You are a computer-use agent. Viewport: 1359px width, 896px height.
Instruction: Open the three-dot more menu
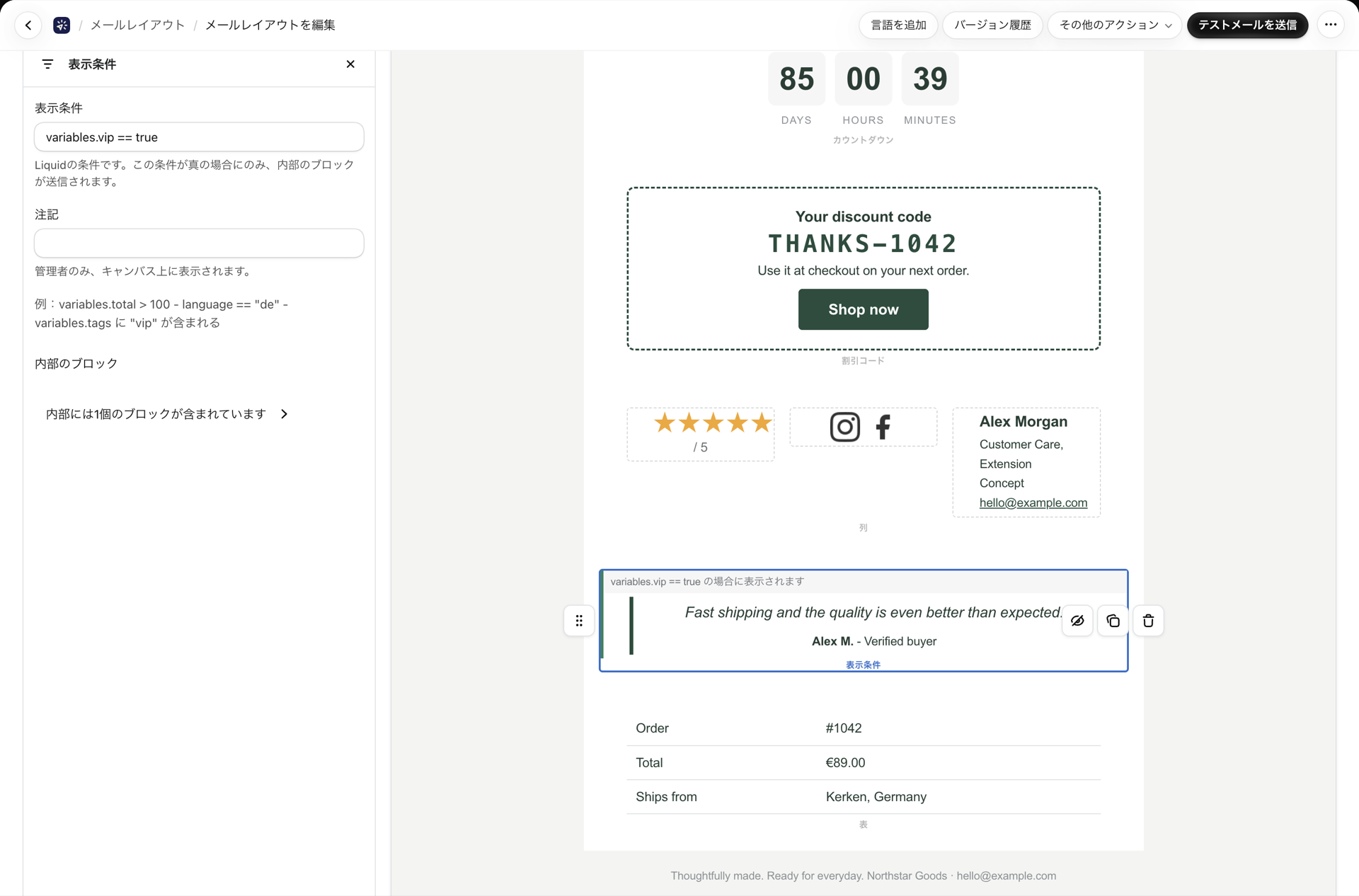[1331, 25]
